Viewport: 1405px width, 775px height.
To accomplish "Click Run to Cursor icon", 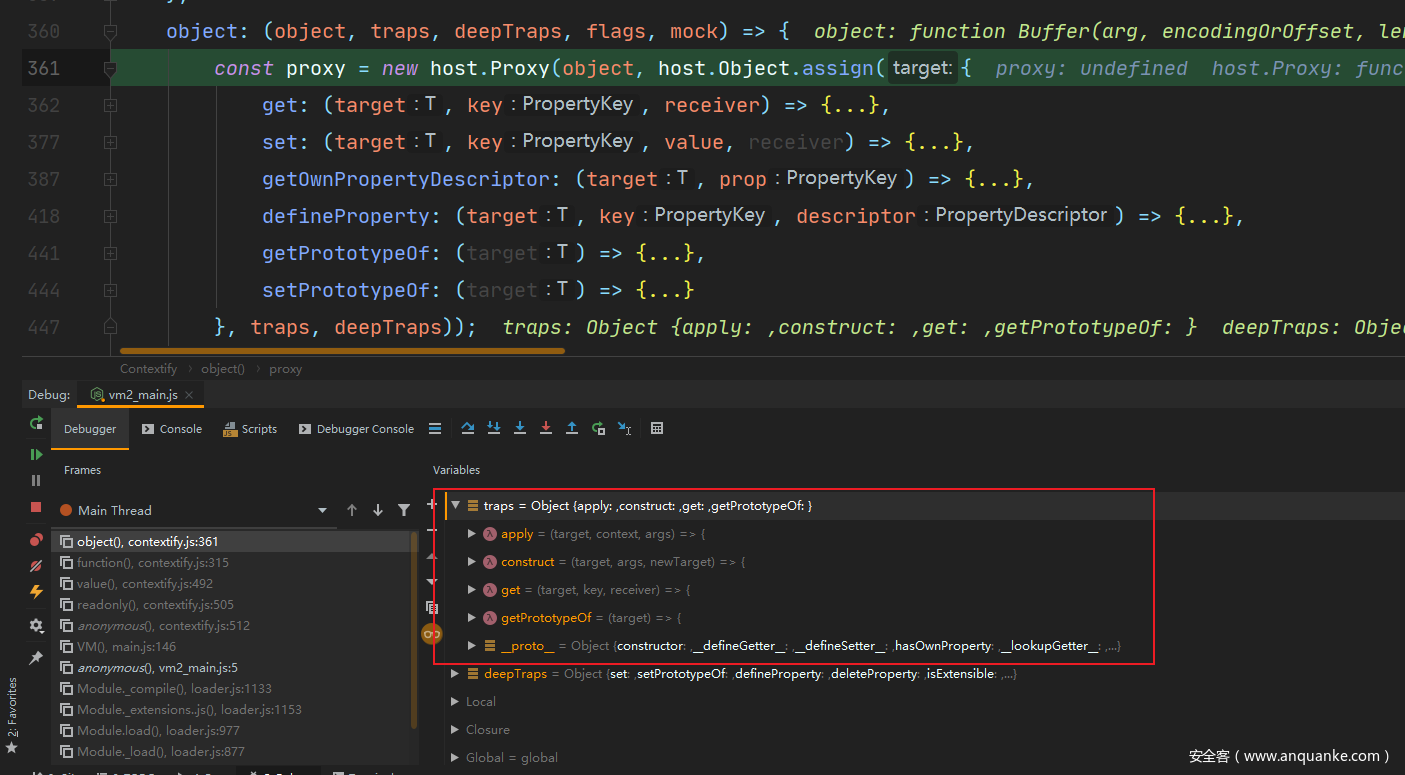I will [624, 428].
